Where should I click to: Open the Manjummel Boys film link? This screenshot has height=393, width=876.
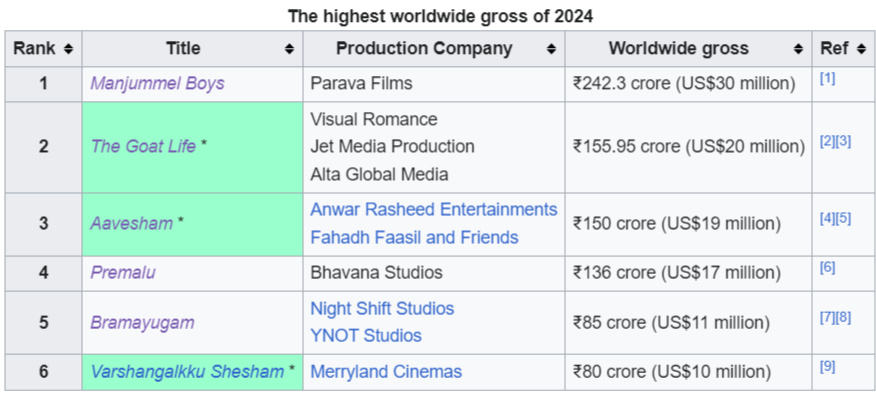click(x=157, y=83)
